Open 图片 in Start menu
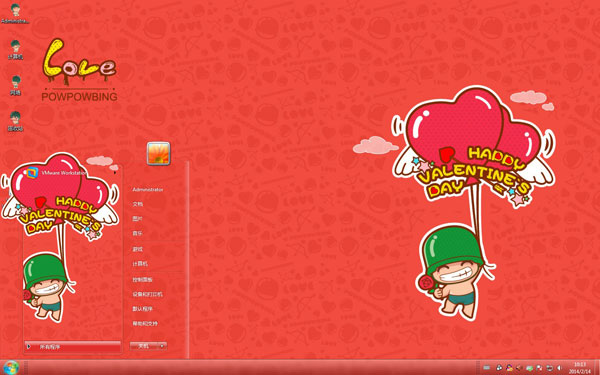Screen dimensions: 600x375 137,219
